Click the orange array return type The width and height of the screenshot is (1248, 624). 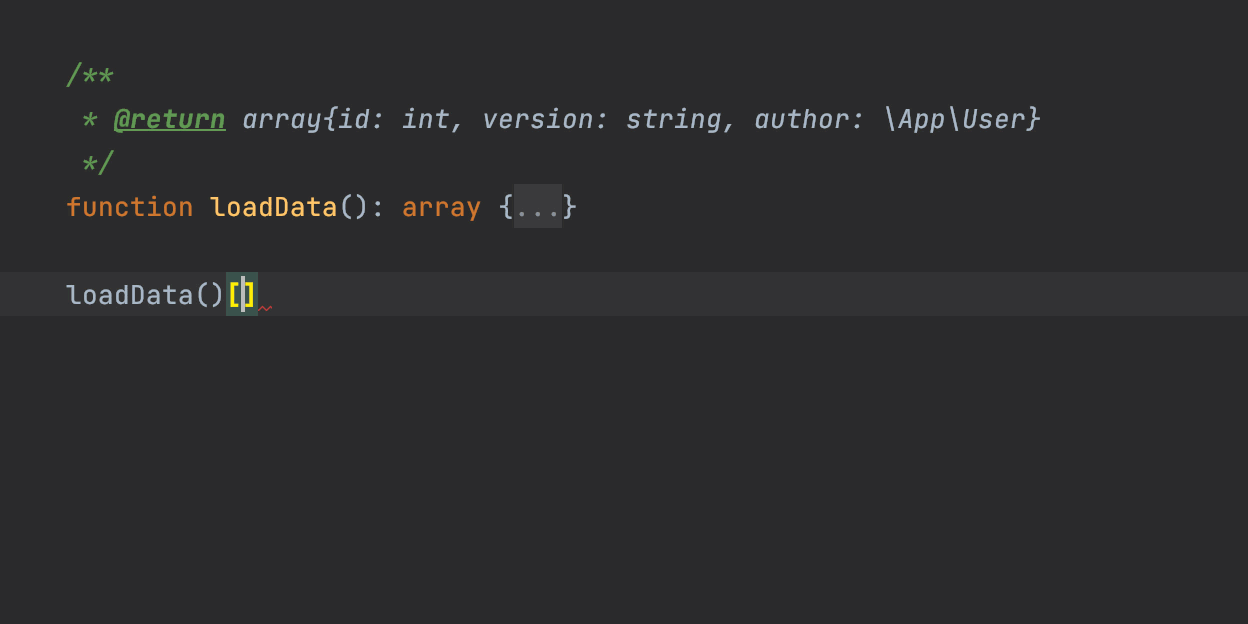click(441, 207)
